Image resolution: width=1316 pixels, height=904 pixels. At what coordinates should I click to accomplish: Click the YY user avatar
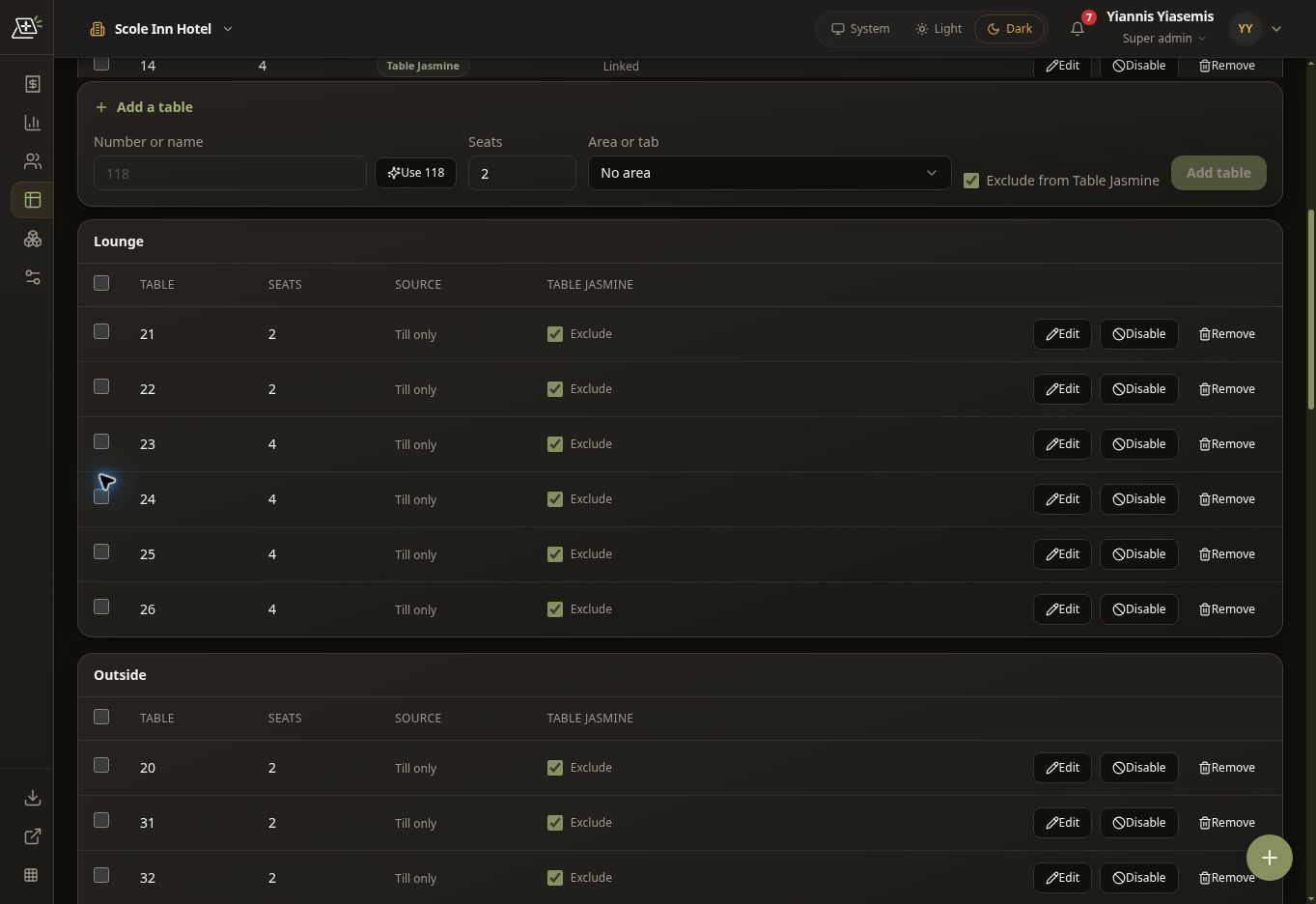pos(1246,29)
